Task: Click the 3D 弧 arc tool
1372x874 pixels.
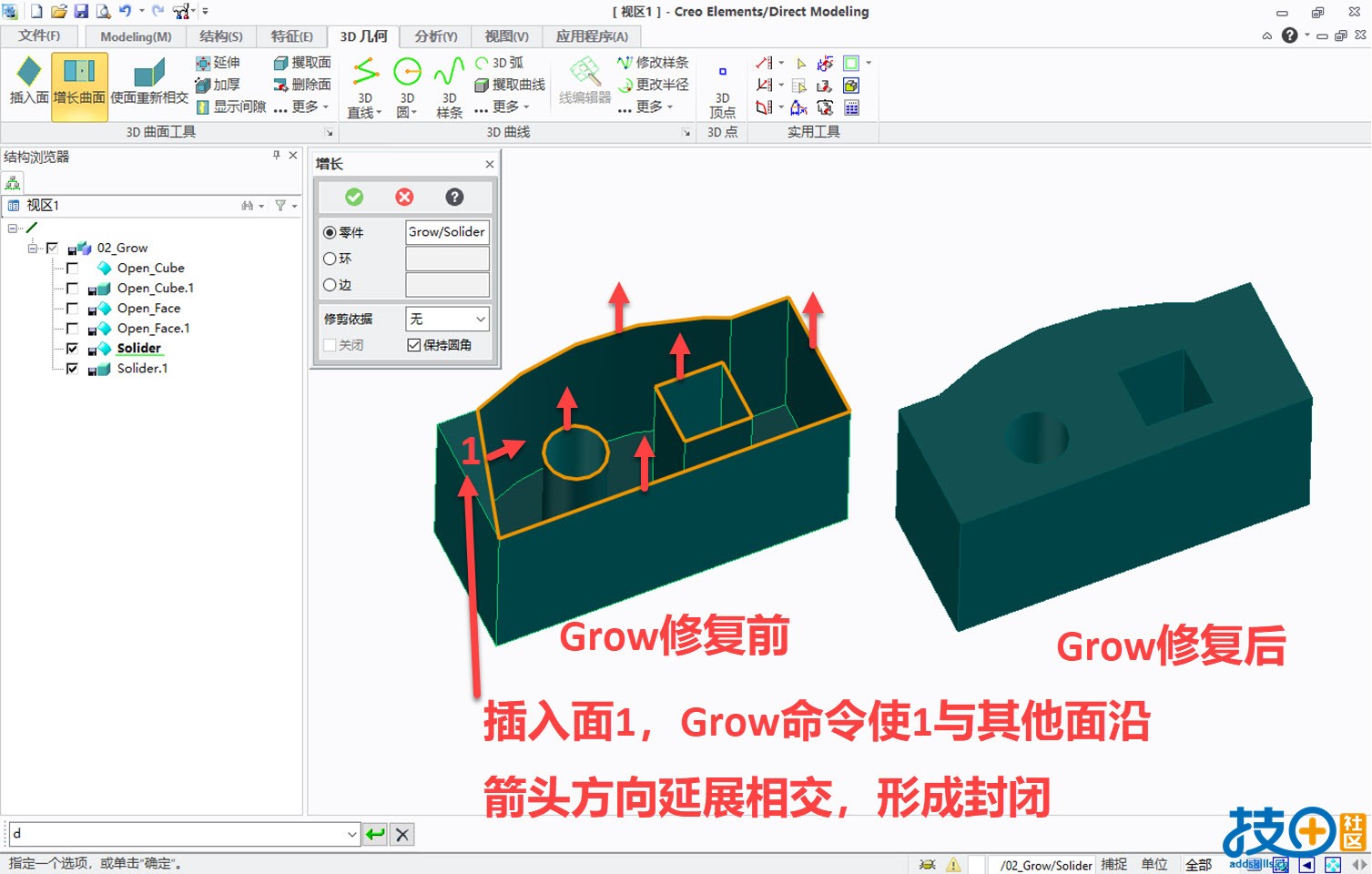Action: pyautogui.click(x=499, y=63)
